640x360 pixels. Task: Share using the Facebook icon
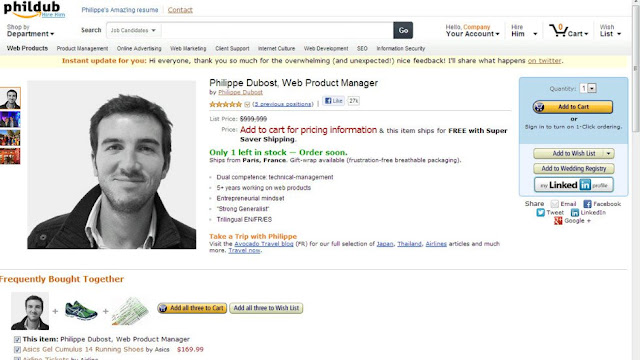pyautogui.click(x=587, y=204)
